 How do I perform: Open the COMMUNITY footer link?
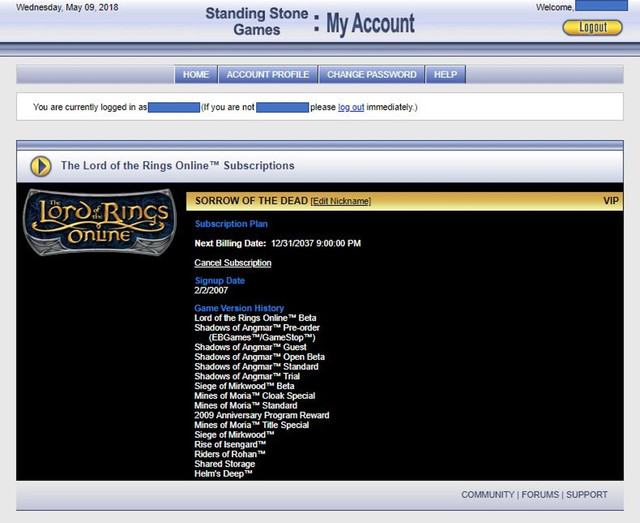click(x=488, y=494)
